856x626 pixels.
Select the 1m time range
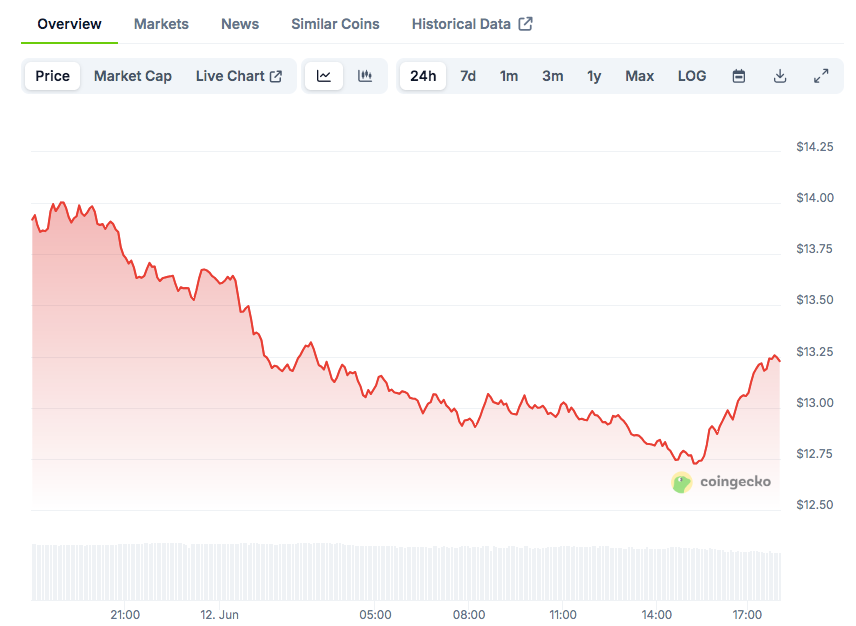tap(509, 76)
